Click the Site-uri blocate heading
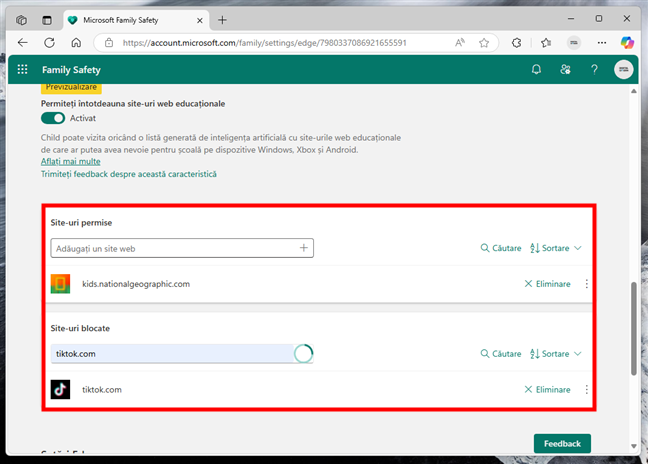The image size is (648, 464). point(80,328)
